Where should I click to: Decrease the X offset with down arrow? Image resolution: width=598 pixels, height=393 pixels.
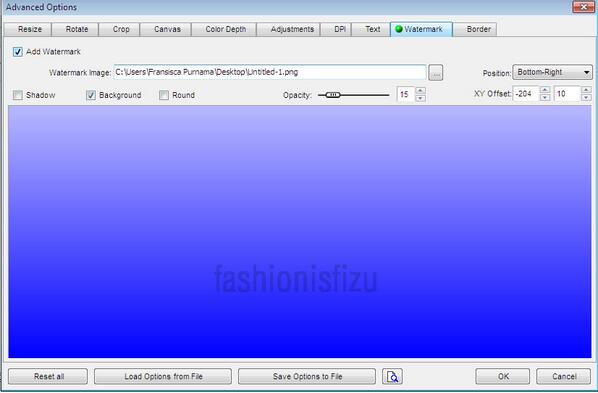click(x=545, y=98)
